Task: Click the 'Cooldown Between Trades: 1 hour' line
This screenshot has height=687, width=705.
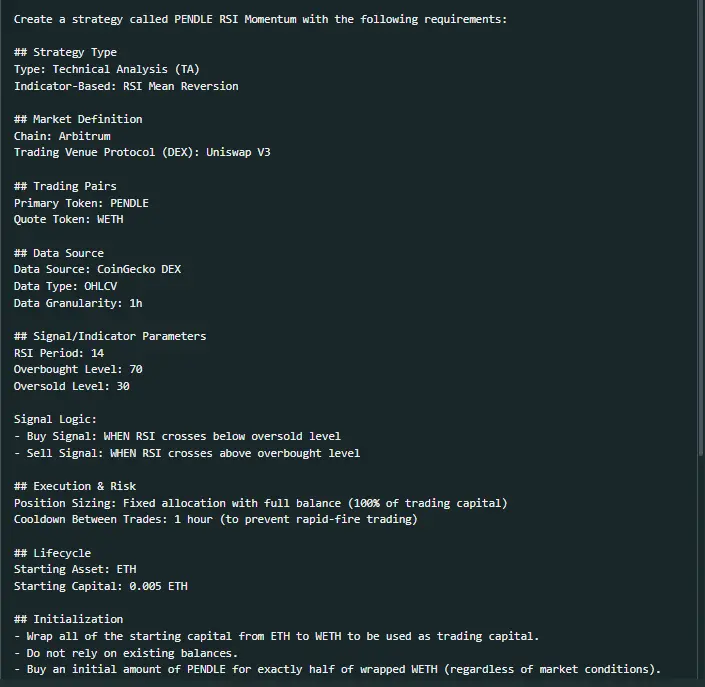Action: [215, 519]
